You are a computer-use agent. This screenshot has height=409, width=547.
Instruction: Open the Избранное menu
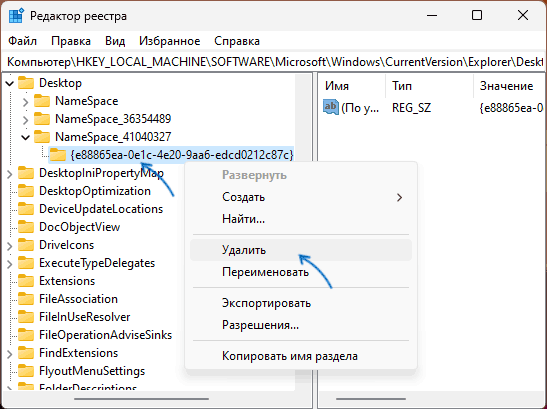[x=170, y=41]
